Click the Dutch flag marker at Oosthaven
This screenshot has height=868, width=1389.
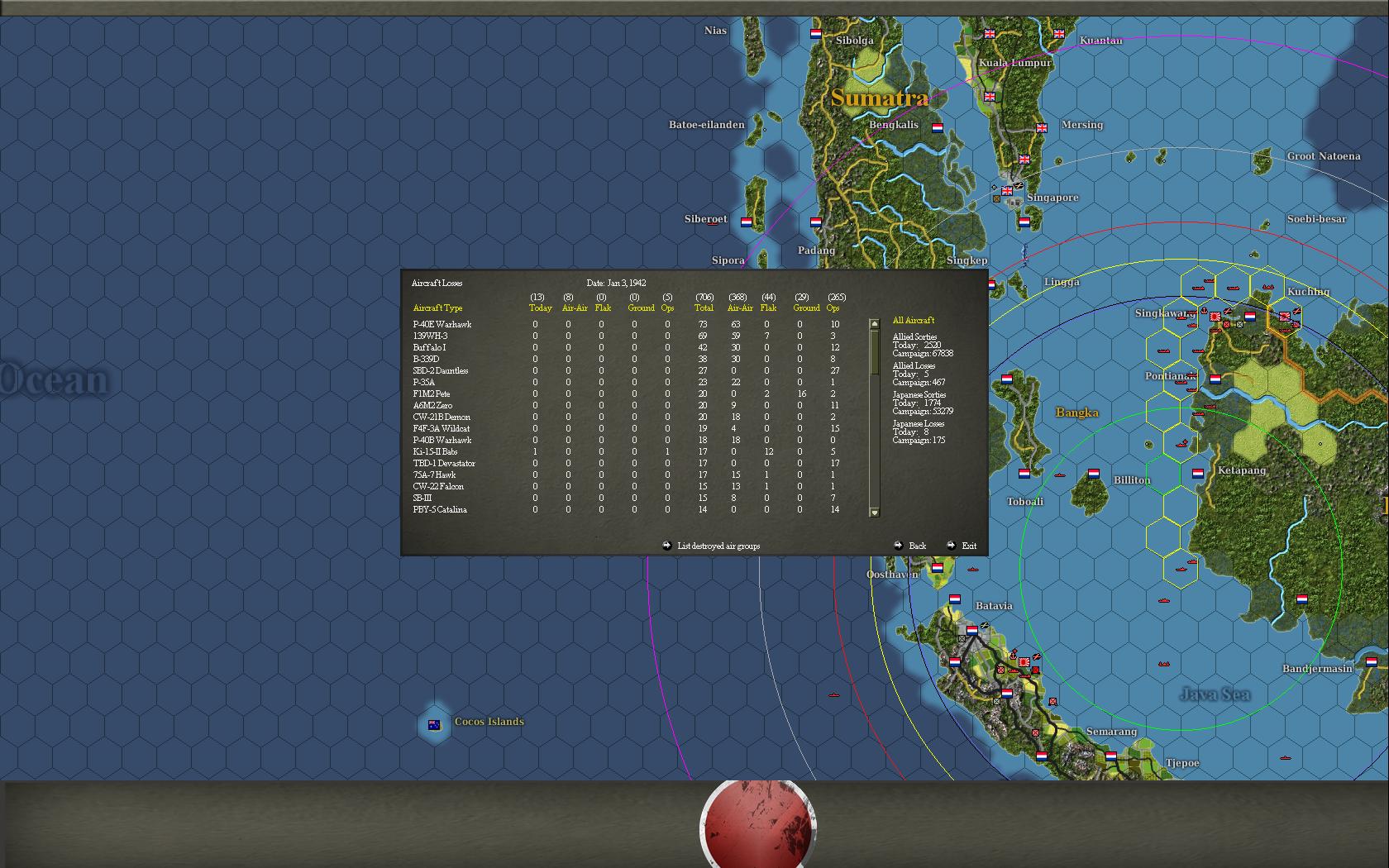tap(937, 569)
